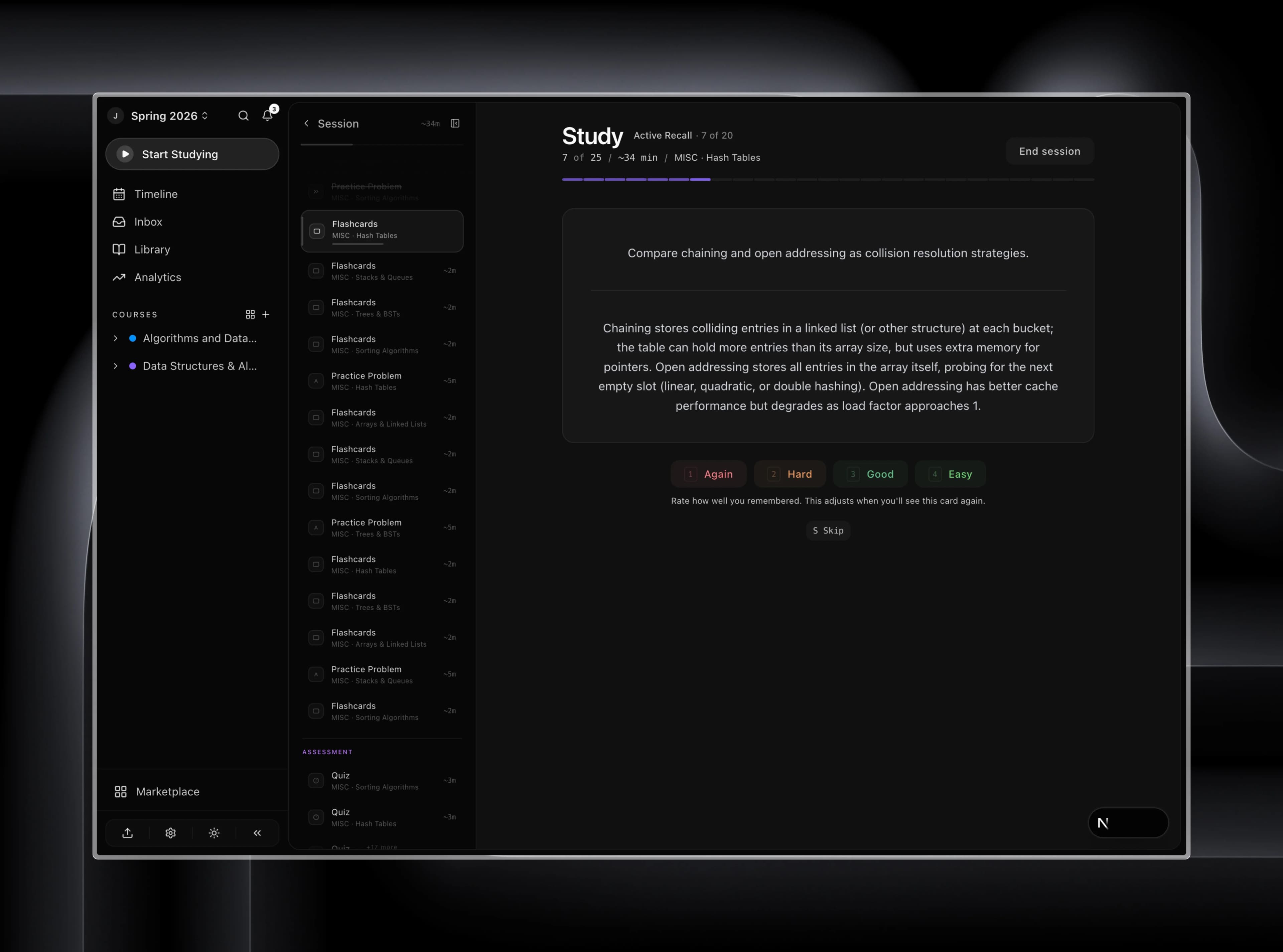Open notifications via the bell icon
Image resolution: width=1283 pixels, height=952 pixels.
click(x=267, y=116)
